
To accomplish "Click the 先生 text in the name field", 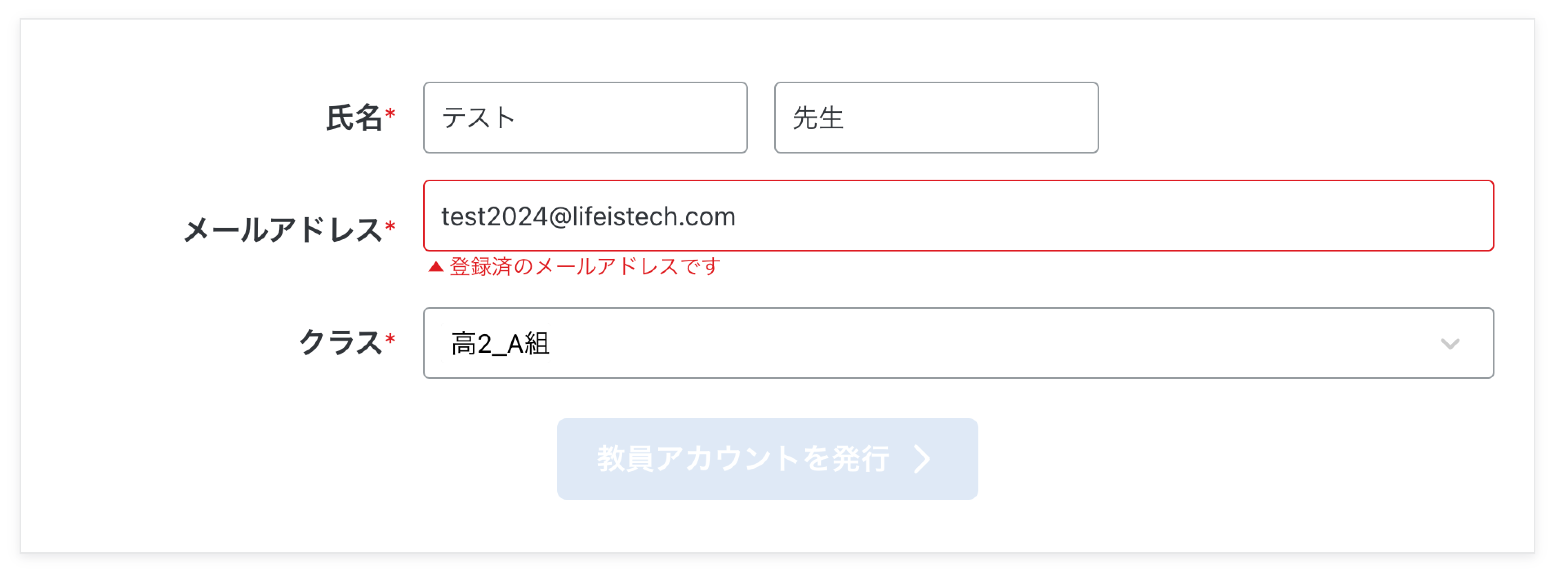I will 817,118.
